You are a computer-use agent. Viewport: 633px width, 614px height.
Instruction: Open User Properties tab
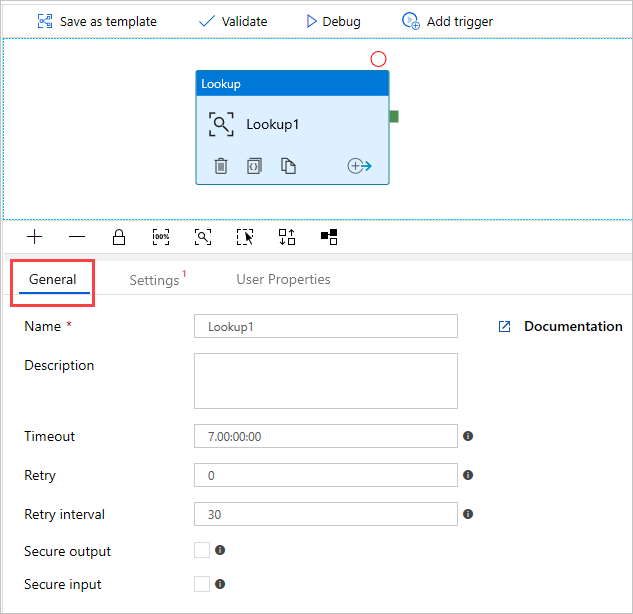[x=283, y=279]
